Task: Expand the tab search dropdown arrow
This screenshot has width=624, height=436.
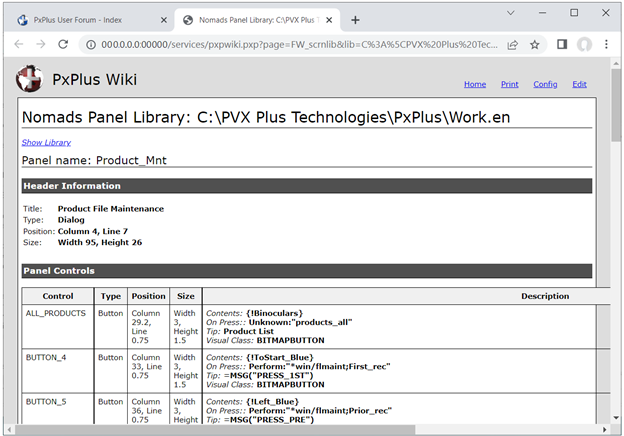Action: coord(510,13)
